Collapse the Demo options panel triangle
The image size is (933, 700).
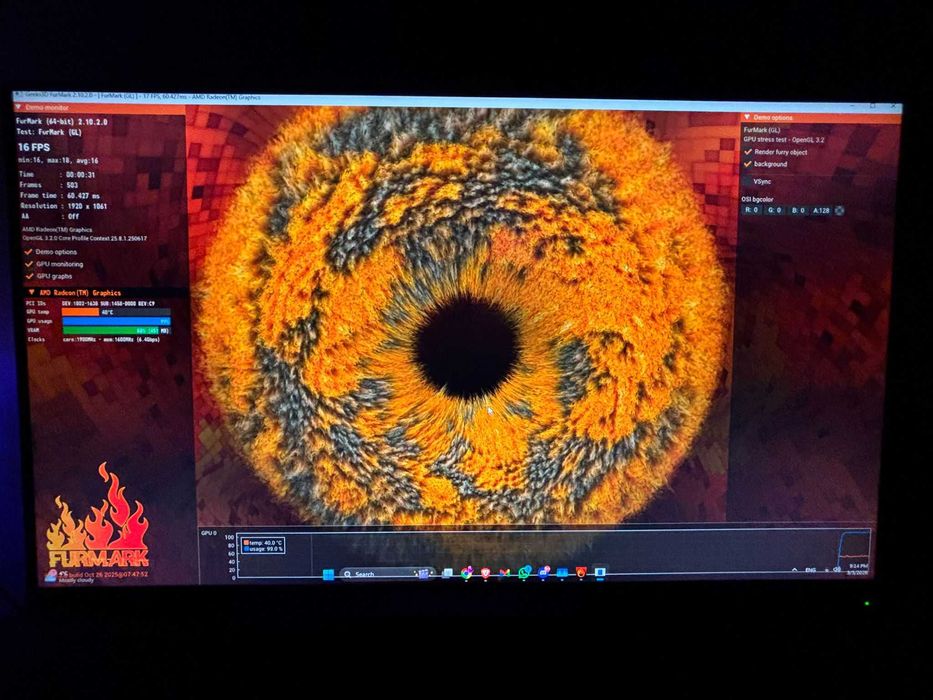coord(747,117)
